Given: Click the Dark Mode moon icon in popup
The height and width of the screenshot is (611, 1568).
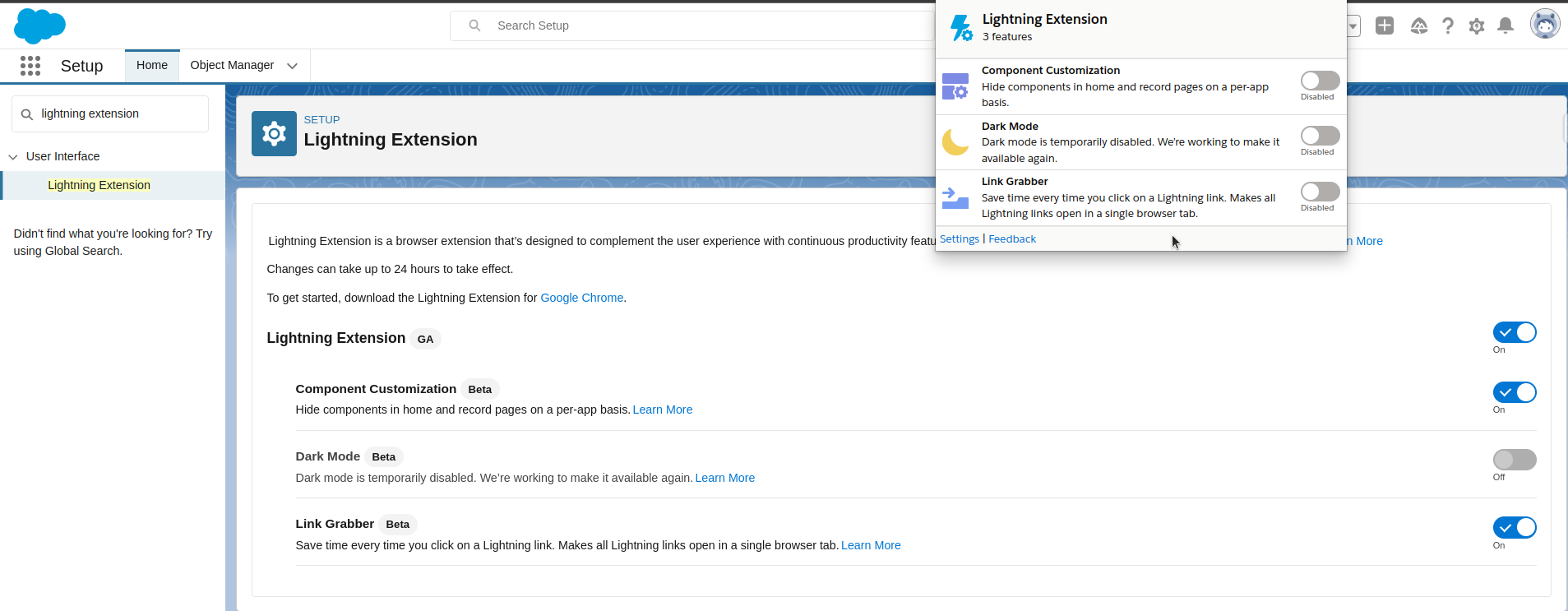Looking at the screenshot, I should 955,141.
